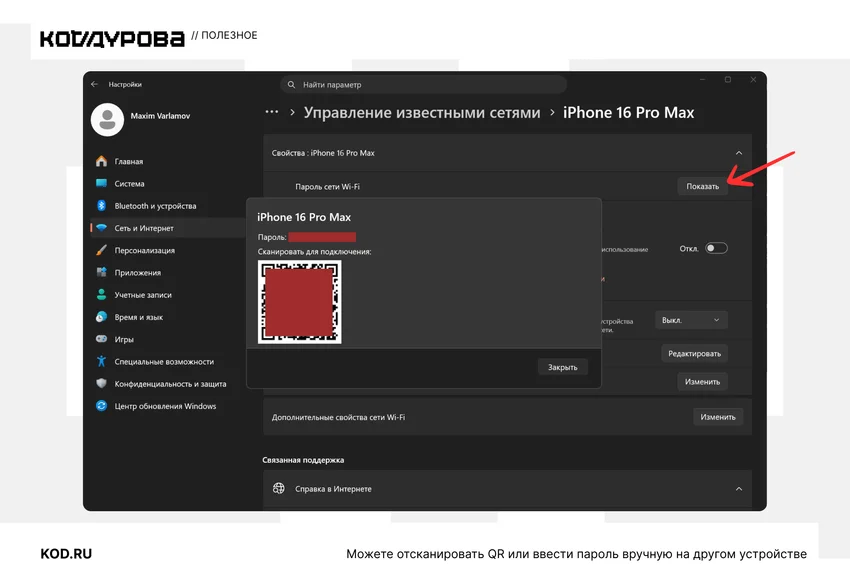Screen dimensions: 850x582
Task: Click the Редактировать button
Action: (x=694, y=353)
